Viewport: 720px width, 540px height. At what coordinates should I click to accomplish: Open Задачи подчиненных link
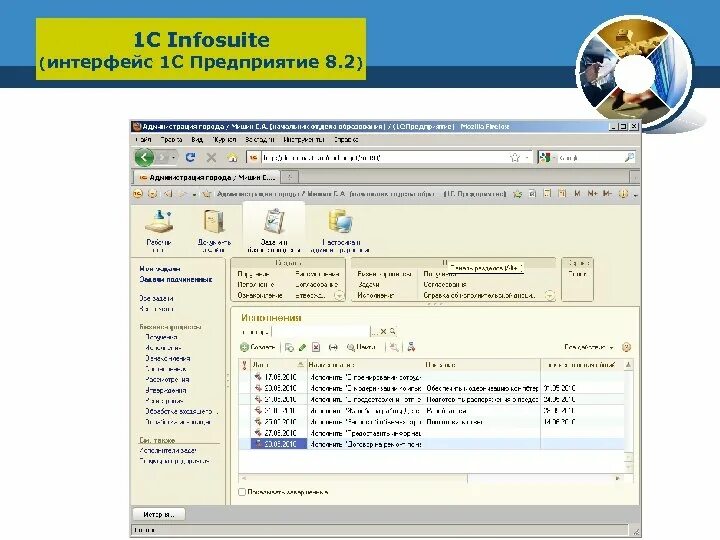pos(176,279)
